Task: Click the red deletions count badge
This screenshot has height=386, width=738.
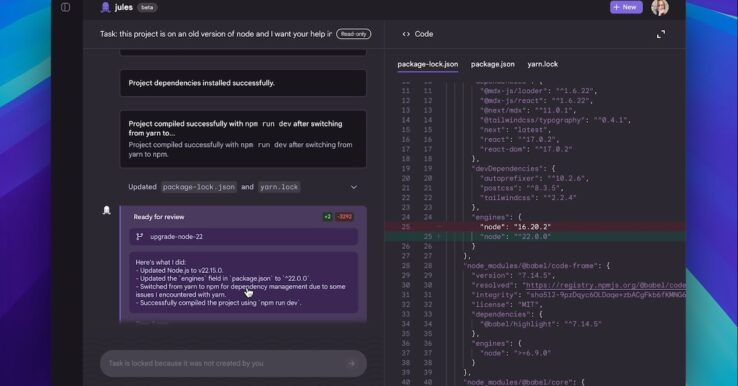Action: (345, 217)
